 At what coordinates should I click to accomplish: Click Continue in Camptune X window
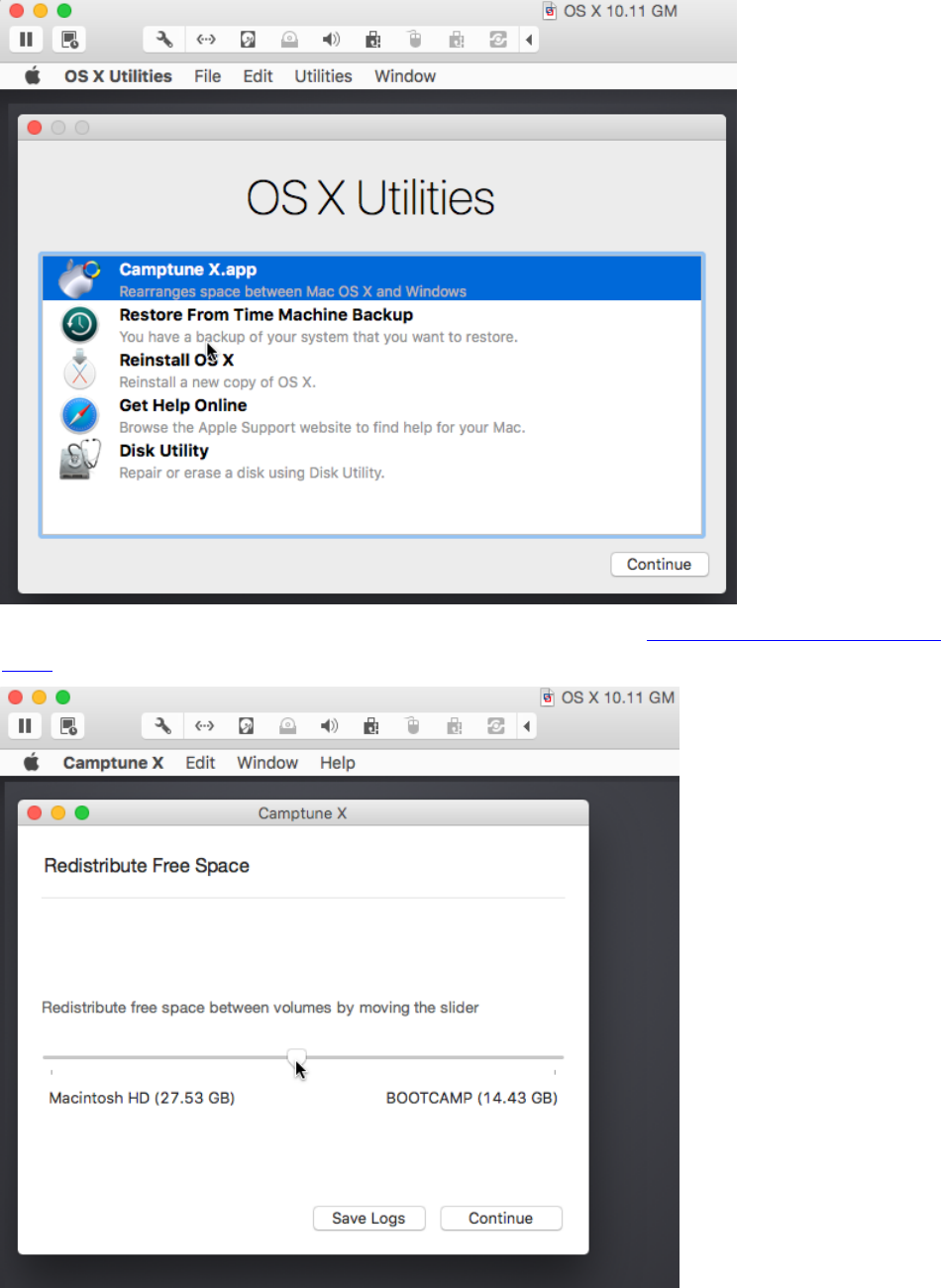click(x=501, y=1219)
